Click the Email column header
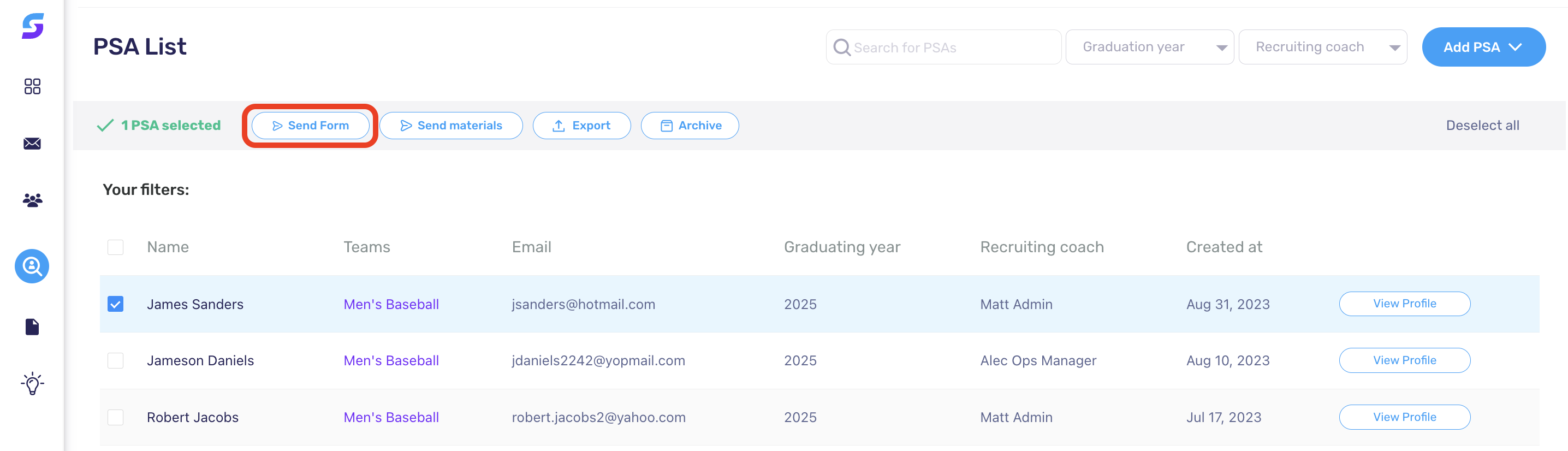 click(x=531, y=247)
